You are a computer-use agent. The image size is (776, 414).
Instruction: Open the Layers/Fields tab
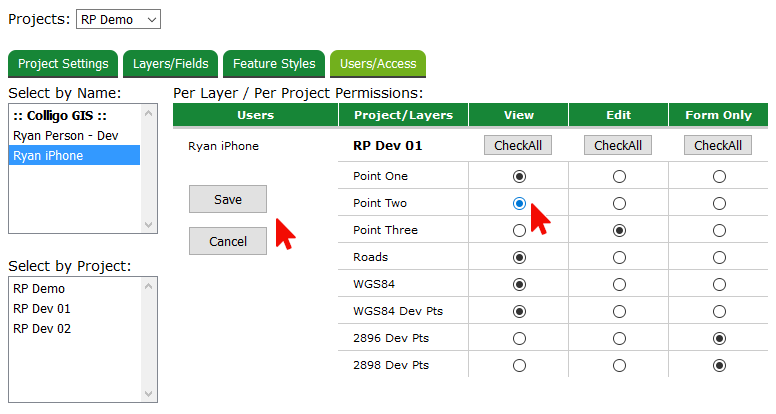[171, 64]
